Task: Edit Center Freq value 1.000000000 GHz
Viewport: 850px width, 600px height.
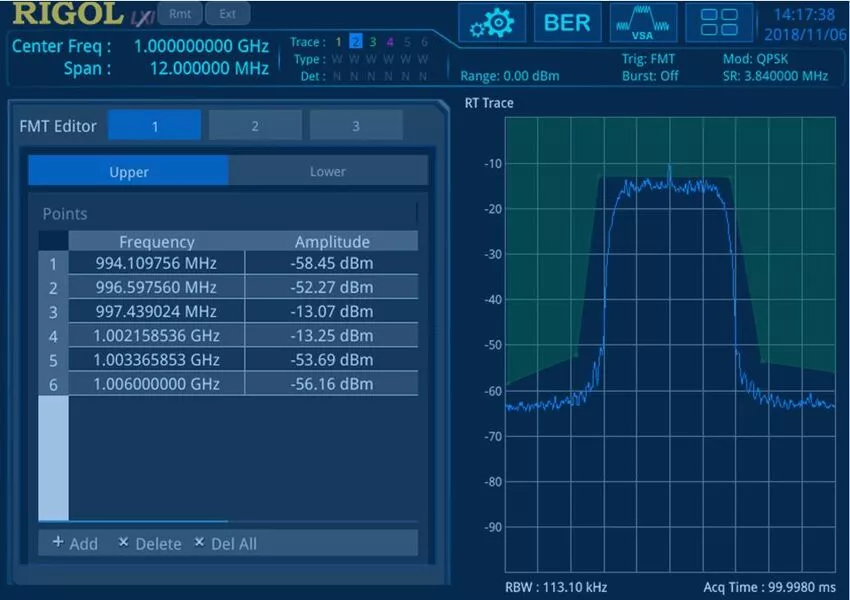Action: click(x=201, y=46)
